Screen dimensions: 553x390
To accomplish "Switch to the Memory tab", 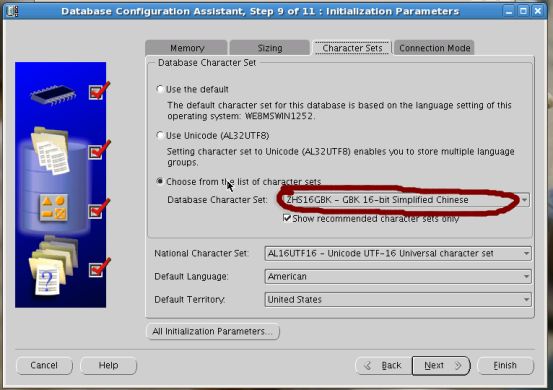I will 186,48.
